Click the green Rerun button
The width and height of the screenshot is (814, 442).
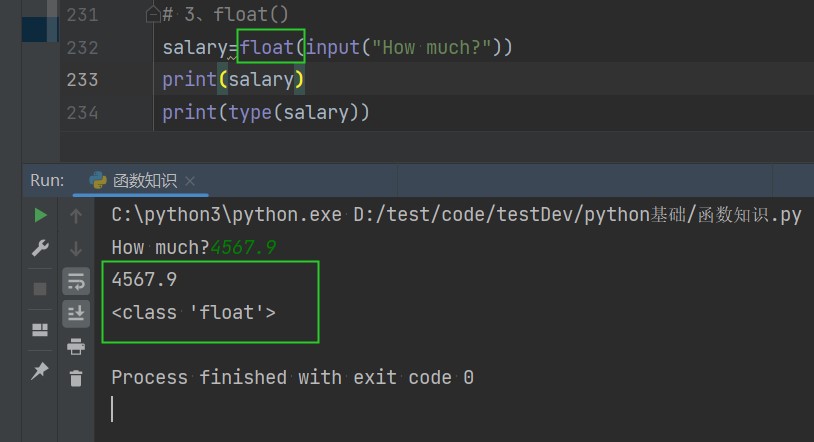click(40, 215)
